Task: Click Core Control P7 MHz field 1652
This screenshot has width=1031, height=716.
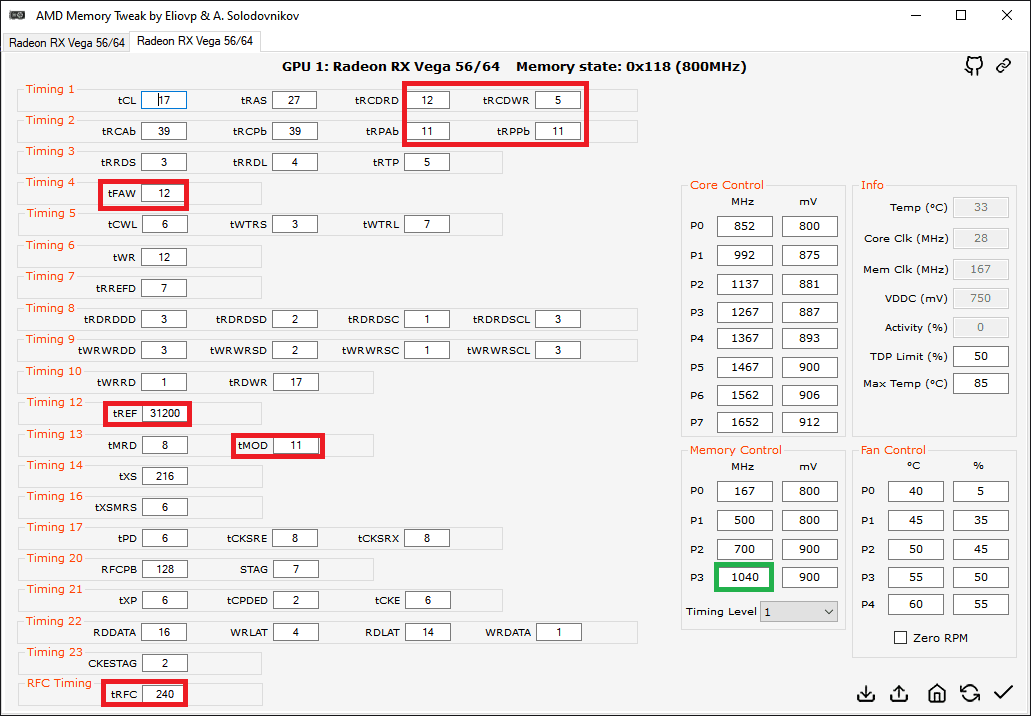Action: 744,422
